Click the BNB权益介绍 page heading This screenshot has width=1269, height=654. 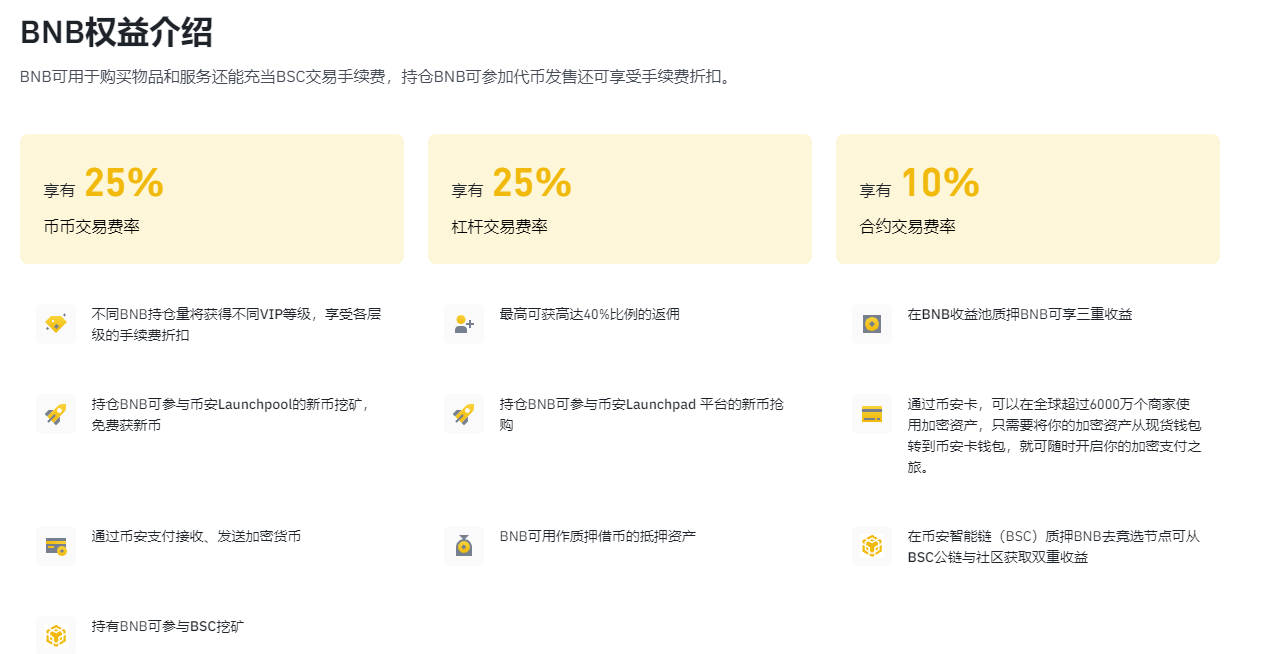tap(116, 33)
